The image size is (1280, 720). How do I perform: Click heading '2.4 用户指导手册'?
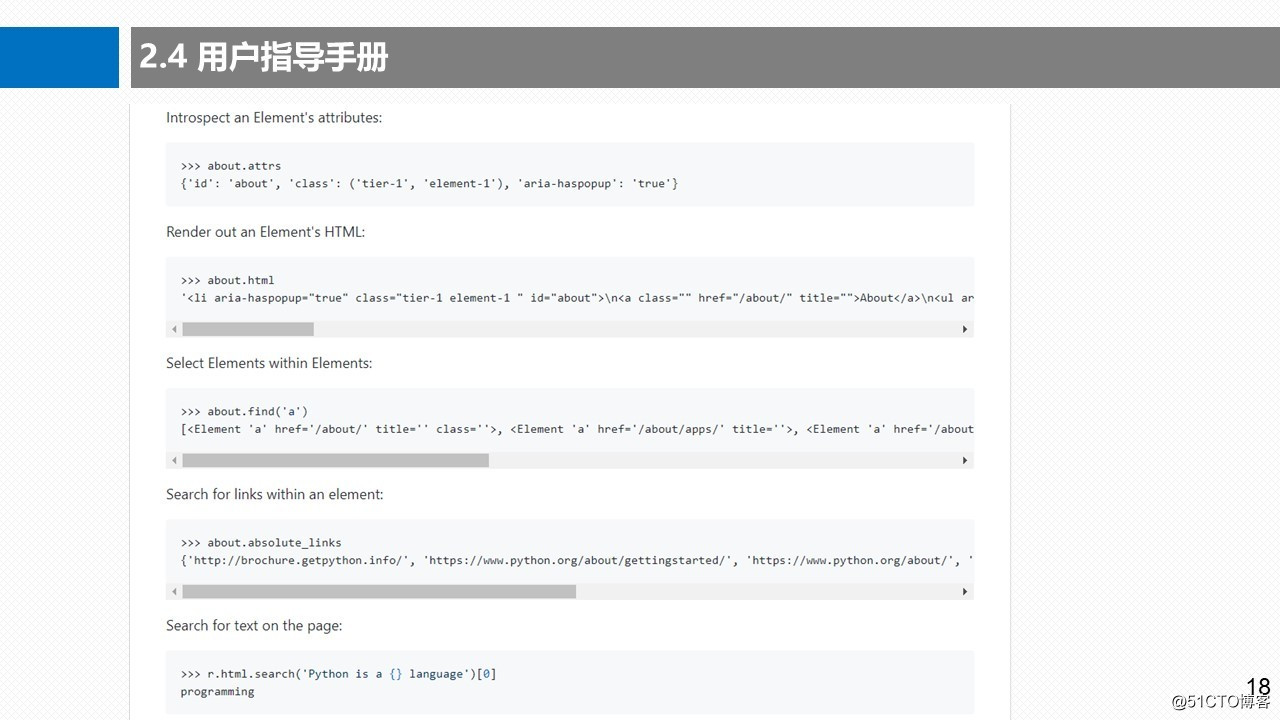(x=263, y=57)
